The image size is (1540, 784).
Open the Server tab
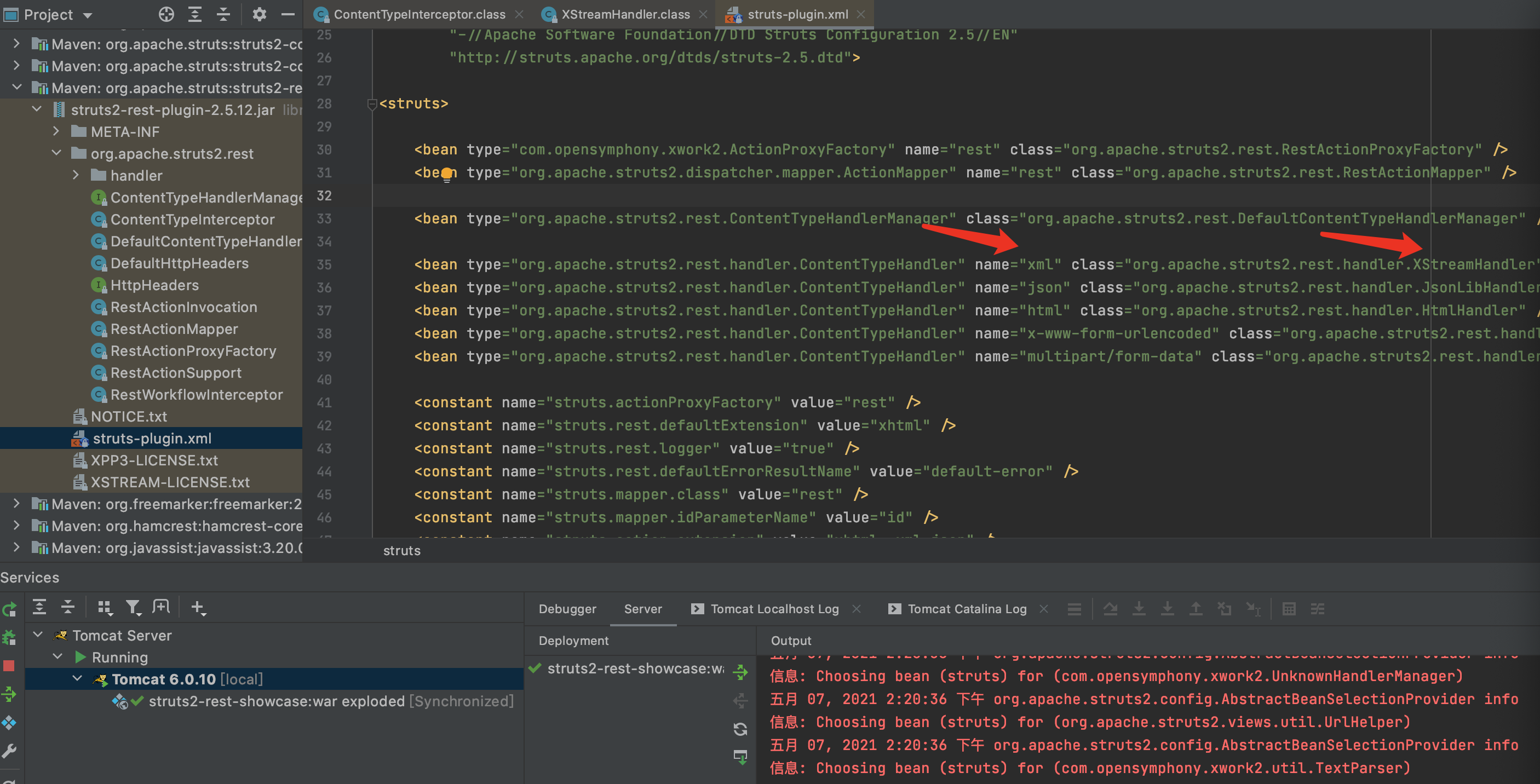(x=642, y=609)
